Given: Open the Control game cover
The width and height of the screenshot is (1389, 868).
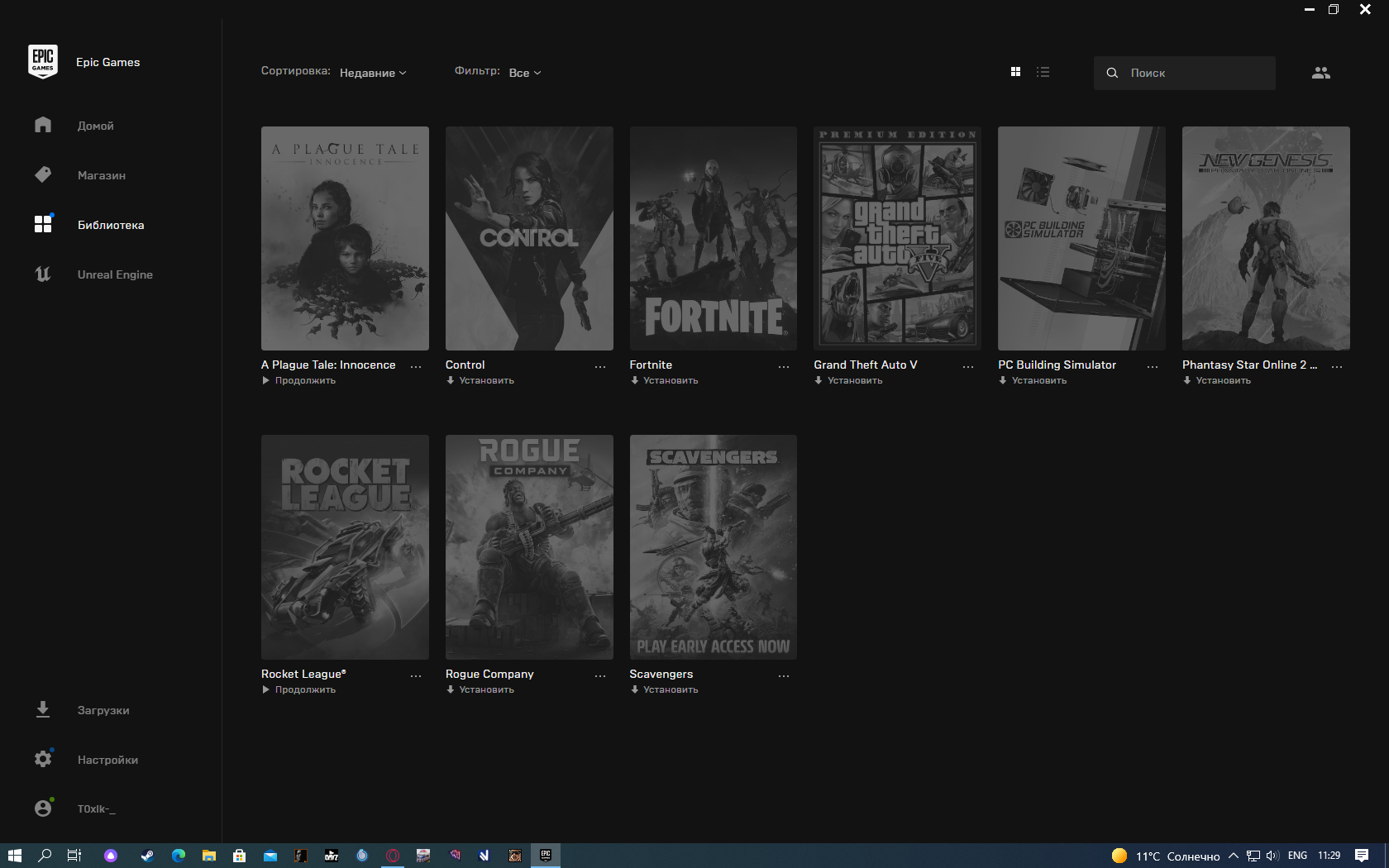Looking at the screenshot, I should tap(529, 238).
